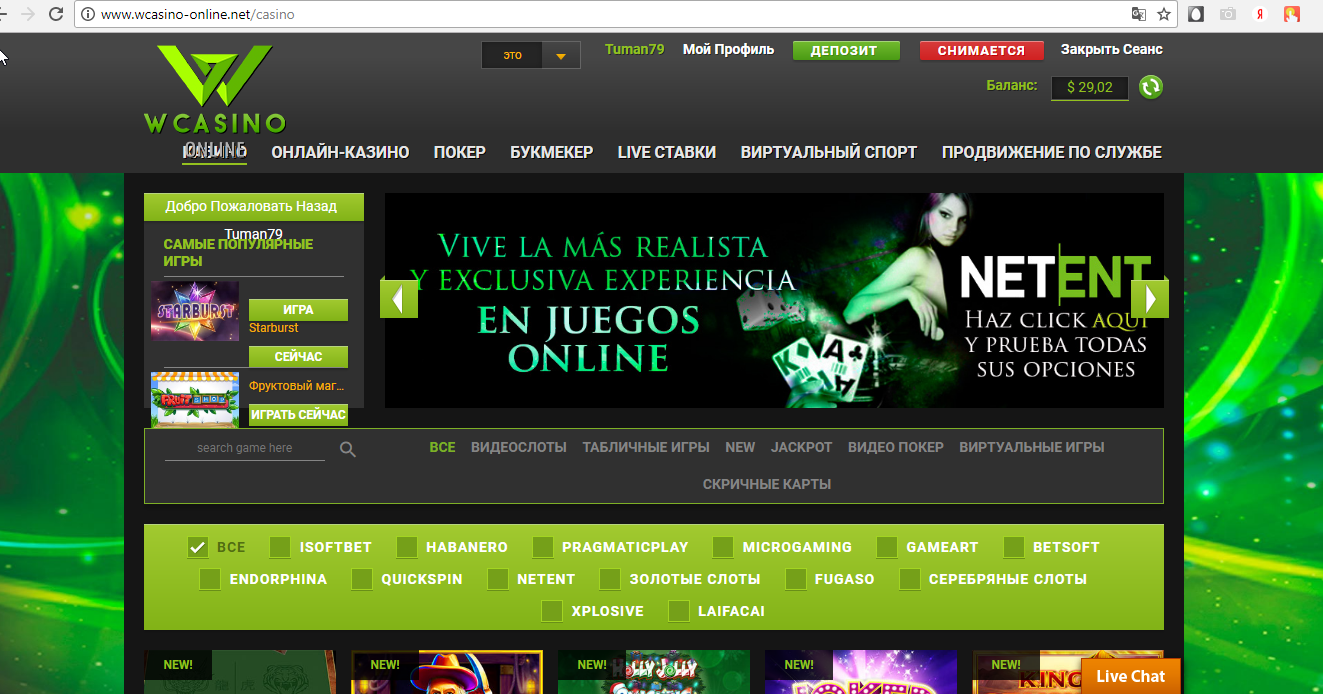This screenshot has height=694, width=1323.
Task: Open the ПОКЕР menu
Action: pos(460,152)
